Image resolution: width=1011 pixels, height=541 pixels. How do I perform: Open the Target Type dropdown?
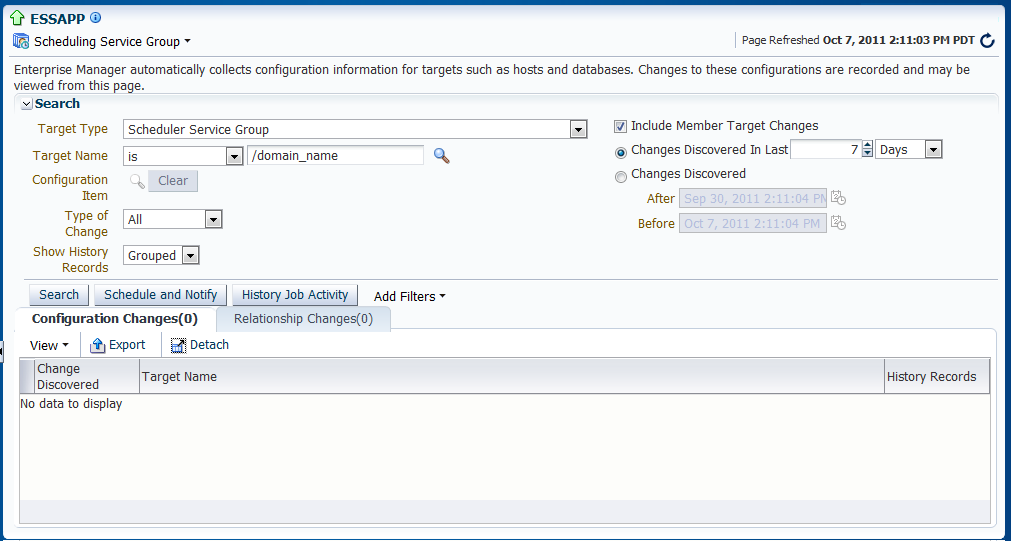click(578, 130)
